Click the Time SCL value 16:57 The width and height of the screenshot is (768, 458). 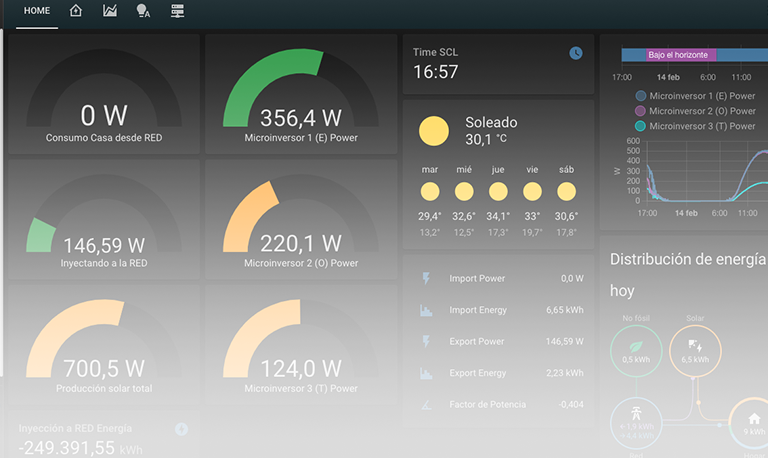click(x=435, y=72)
